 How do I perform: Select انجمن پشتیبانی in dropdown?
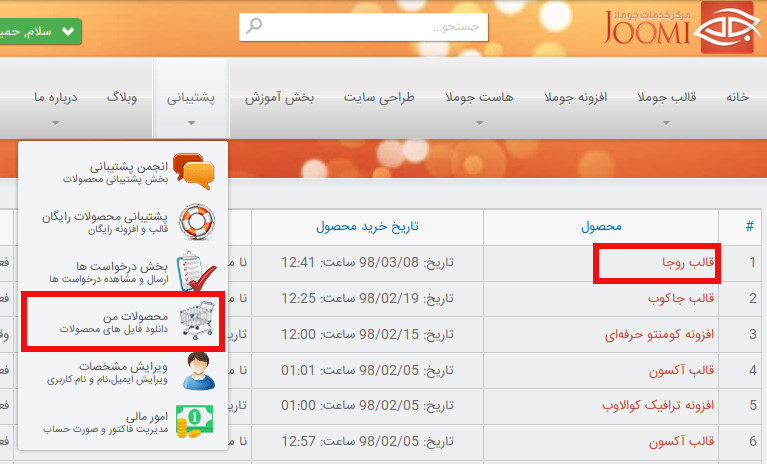click(x=123, y=172)
